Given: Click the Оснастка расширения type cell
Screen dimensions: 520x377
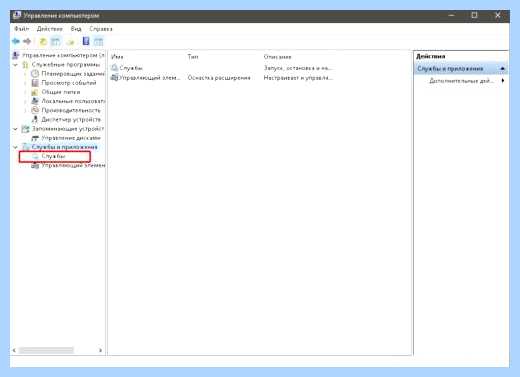Looking at the screenshot, I should 219,78.
